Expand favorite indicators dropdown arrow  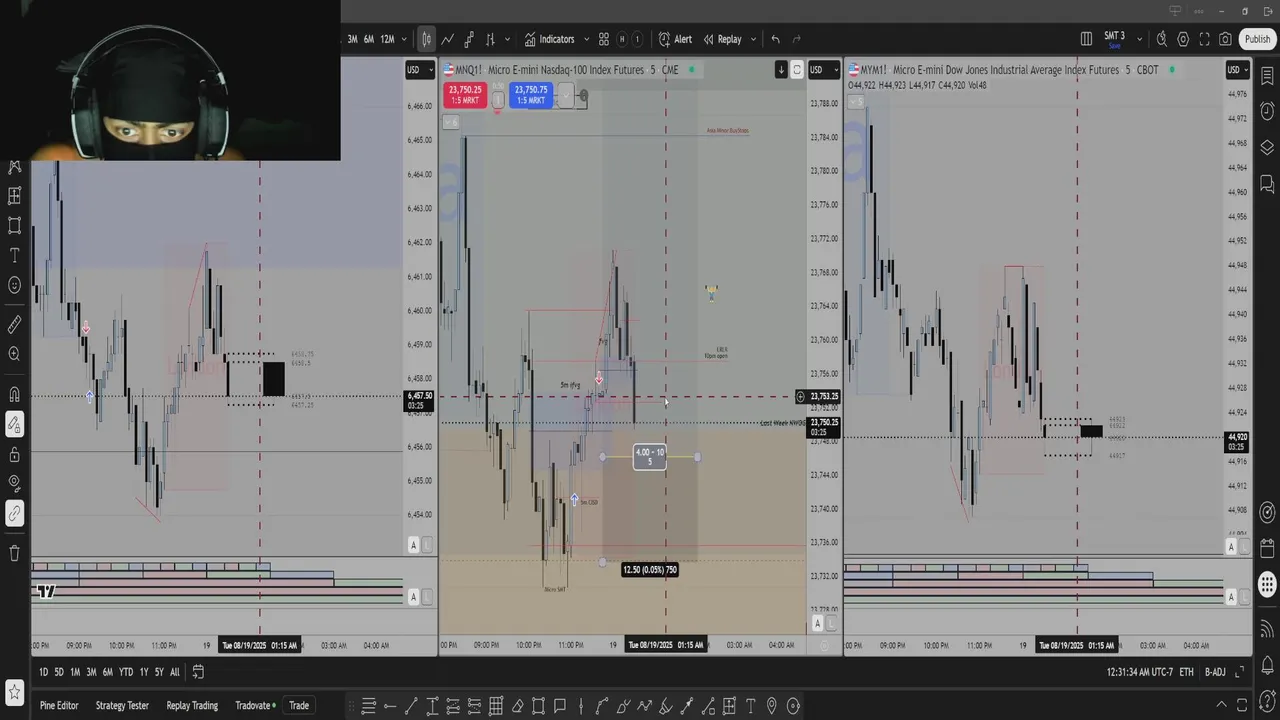coord(587,39)
